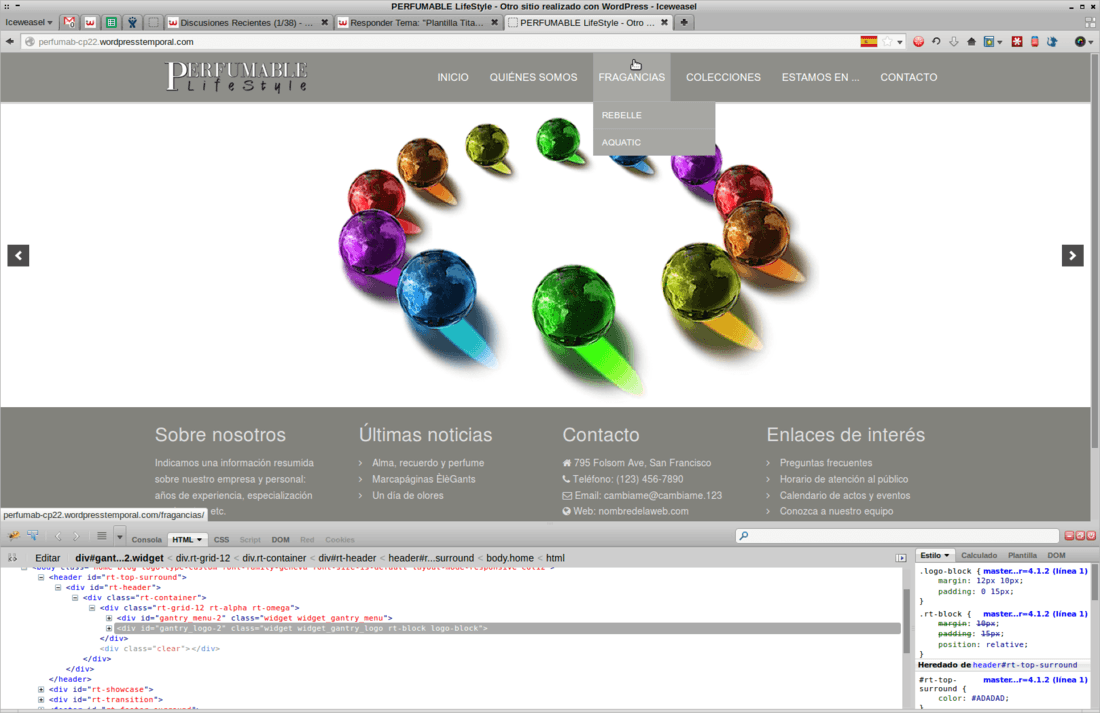1100x713 pixels.
Task: Go forward in the Firebug panel history
Action: [x=76, y=536]
